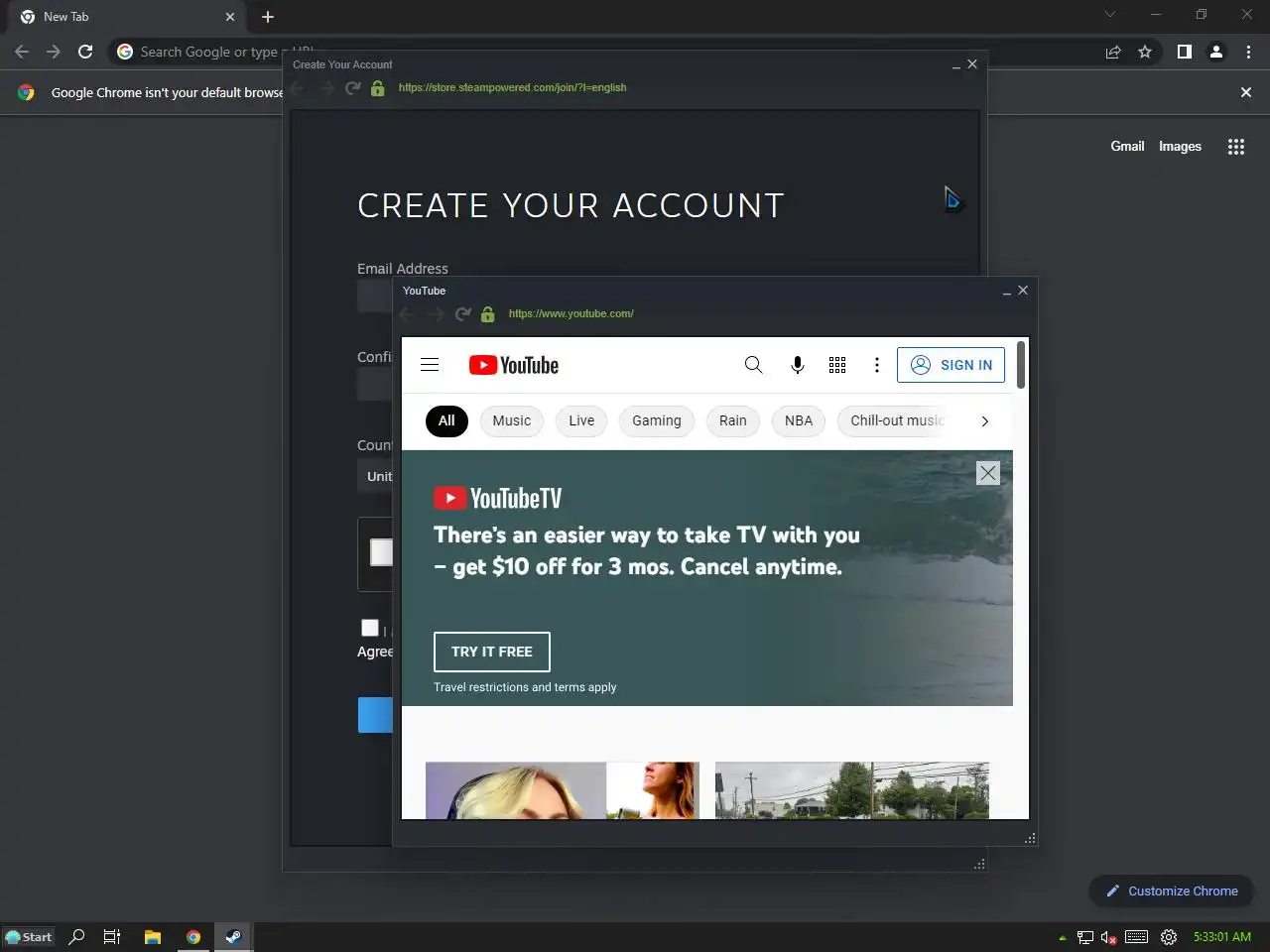Open the street scene video thumbnail
Screen dimensions: 1270x952
point(852,790)
